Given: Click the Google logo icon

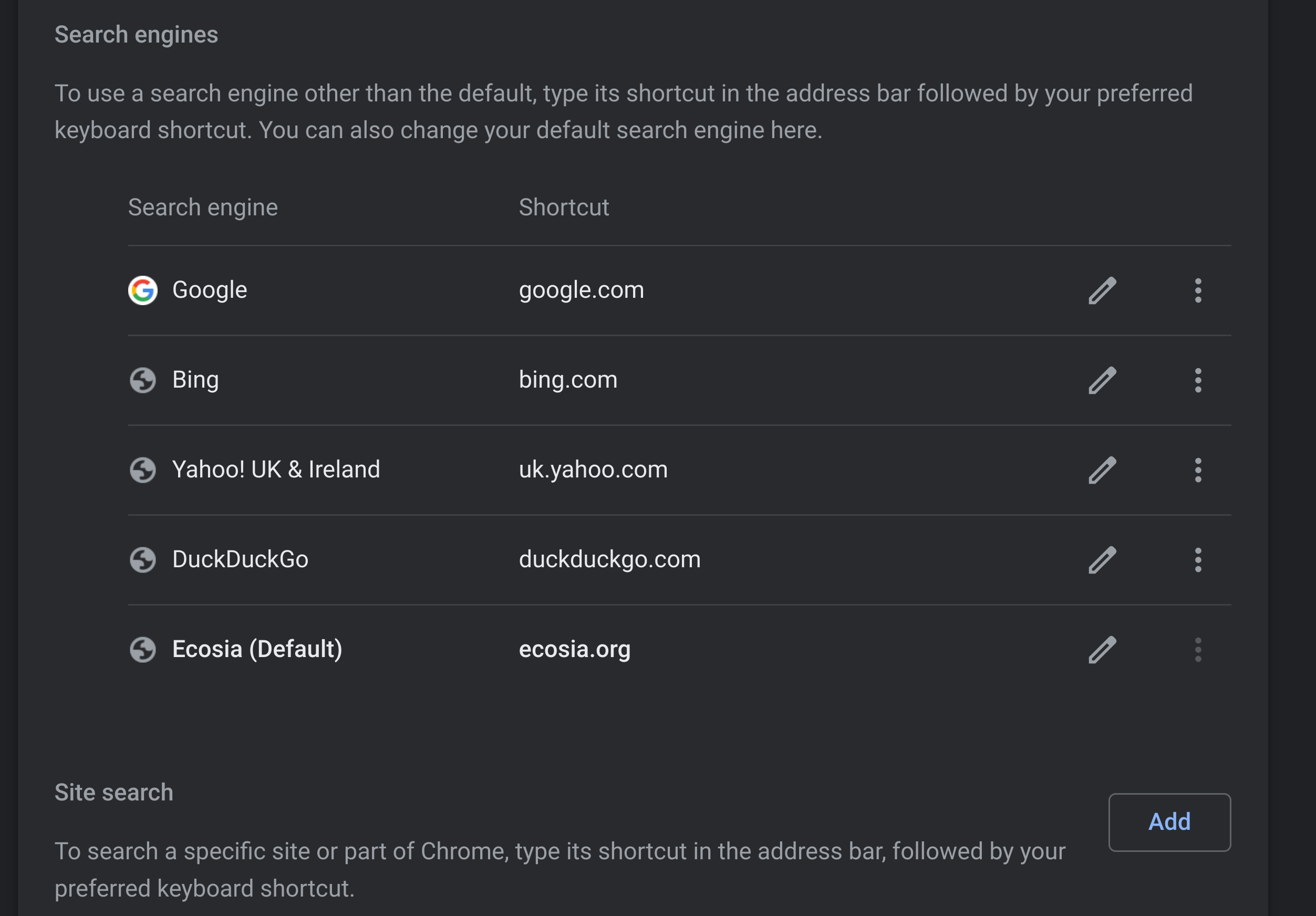Looking at the screenshot, I should click(x=143, y=290).
